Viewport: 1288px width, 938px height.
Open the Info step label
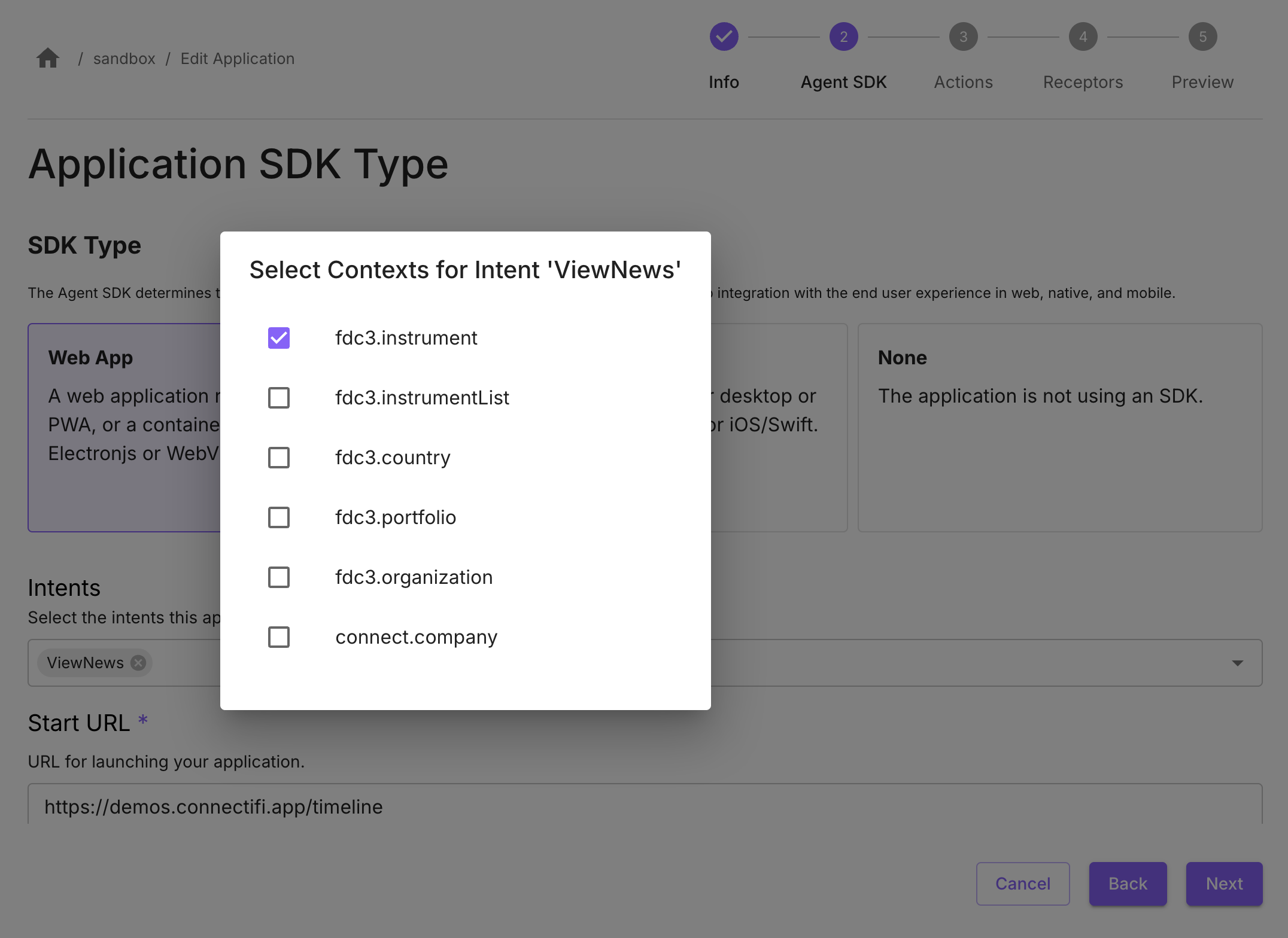coord(724,82)
